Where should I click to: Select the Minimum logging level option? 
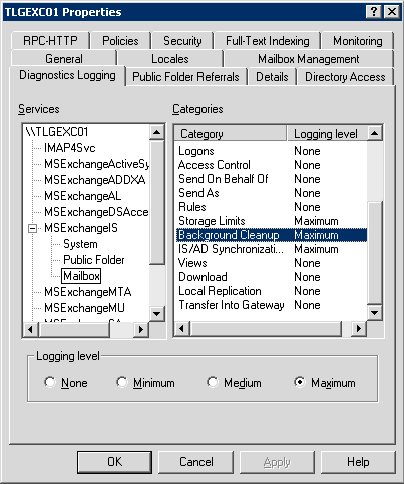click(122, 382)
